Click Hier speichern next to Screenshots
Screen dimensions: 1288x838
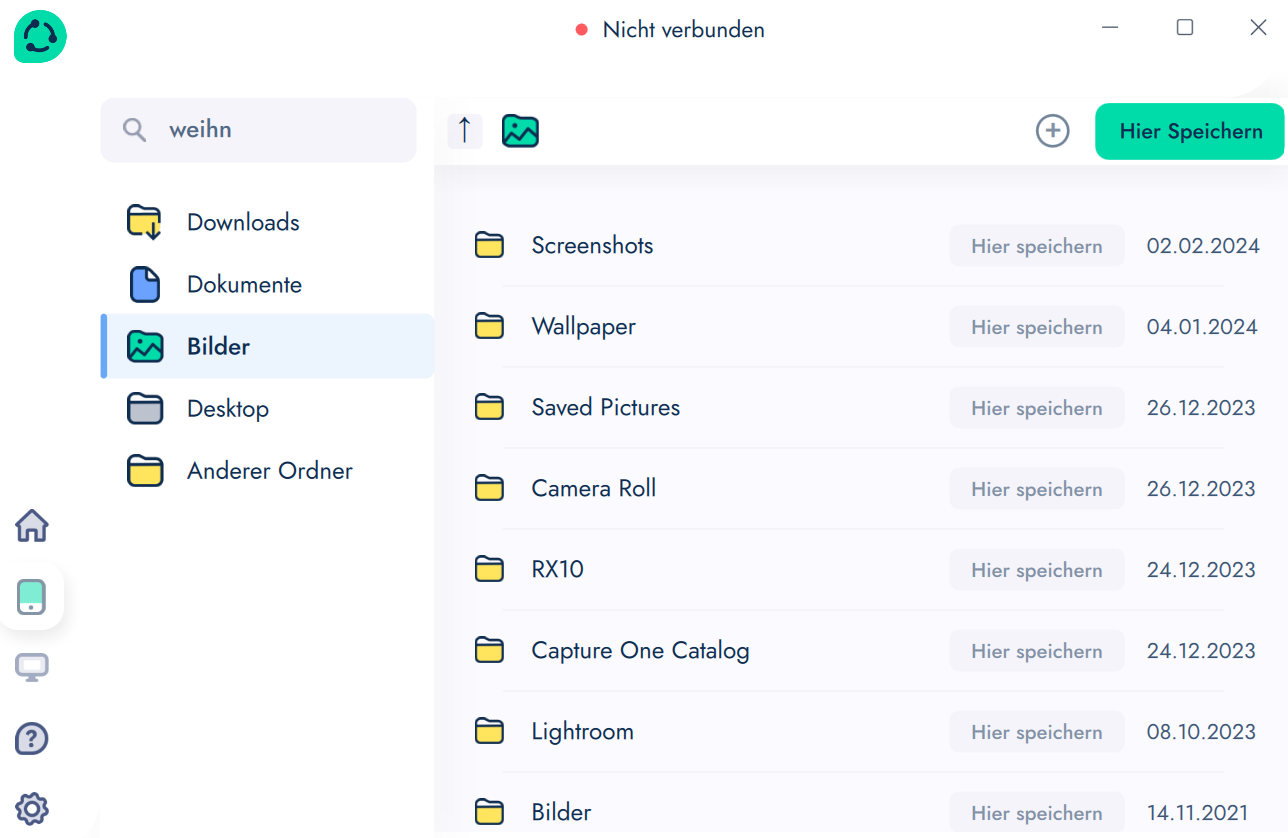point(1036,246)
